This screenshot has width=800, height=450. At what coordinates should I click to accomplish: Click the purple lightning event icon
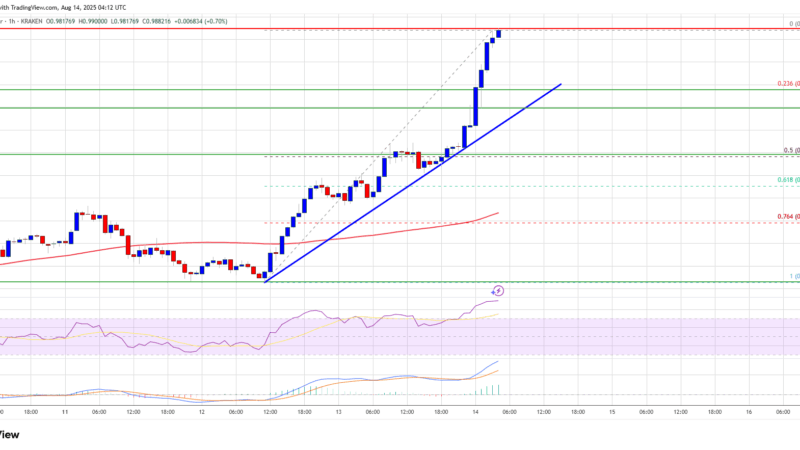tap(499, 291)
